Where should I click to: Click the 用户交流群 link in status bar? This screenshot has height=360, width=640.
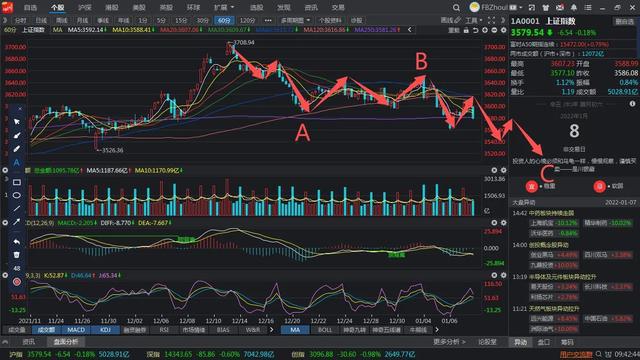click(576, 354)
